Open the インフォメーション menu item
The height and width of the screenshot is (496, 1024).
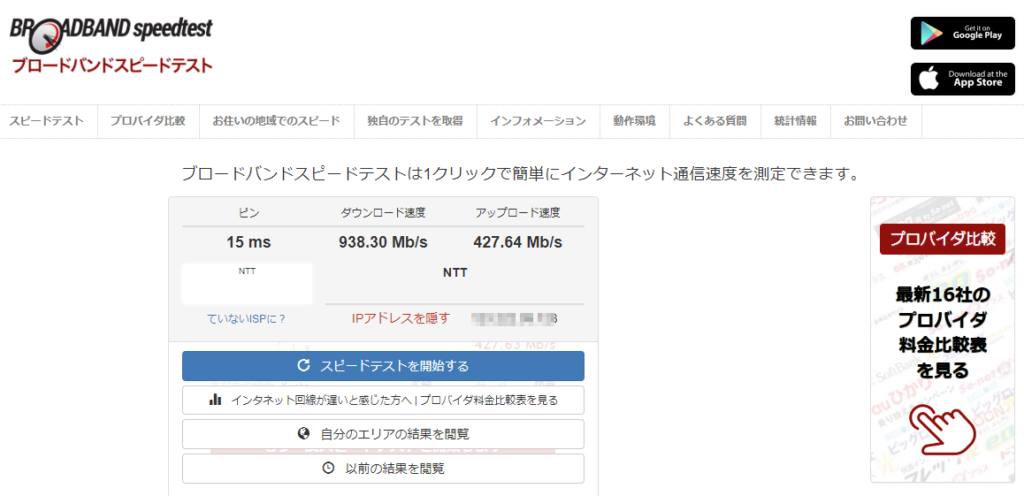[x=538, y=121]
